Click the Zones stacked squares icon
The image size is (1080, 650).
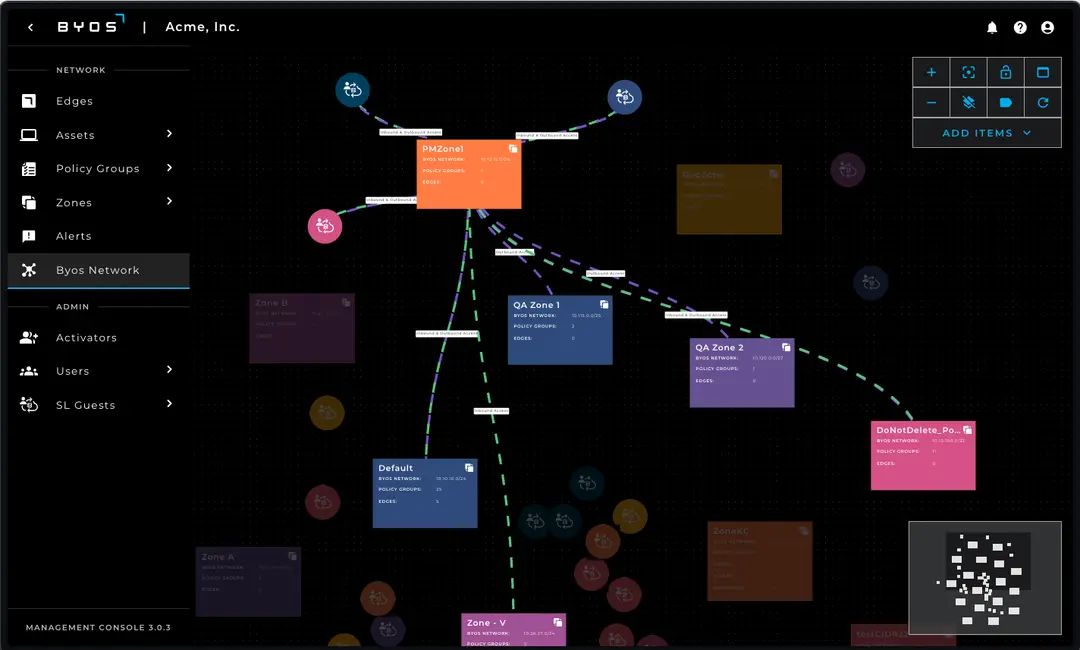[x=29, y=202]
